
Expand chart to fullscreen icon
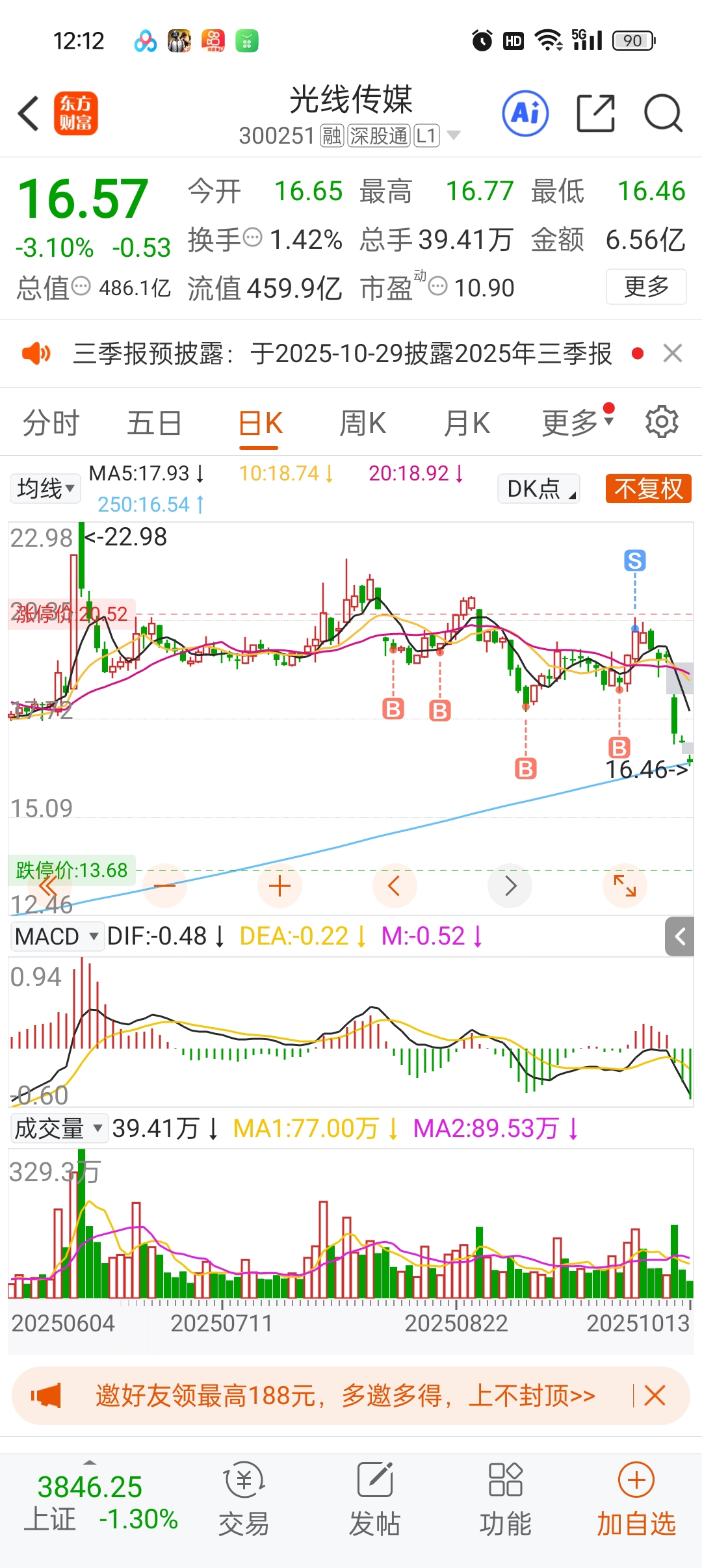[625, 885]
